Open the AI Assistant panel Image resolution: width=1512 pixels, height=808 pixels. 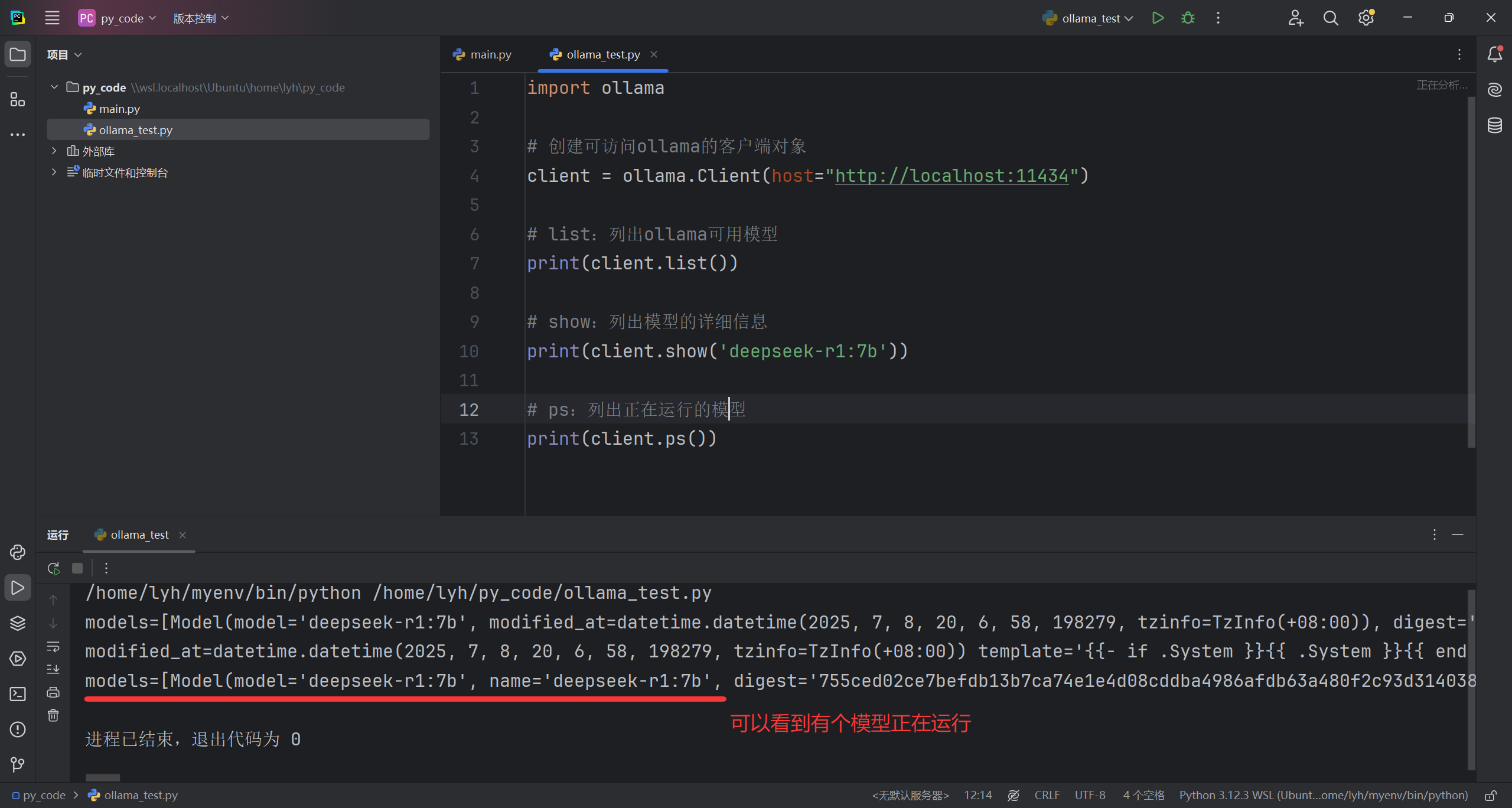[x=1495, y=89]
